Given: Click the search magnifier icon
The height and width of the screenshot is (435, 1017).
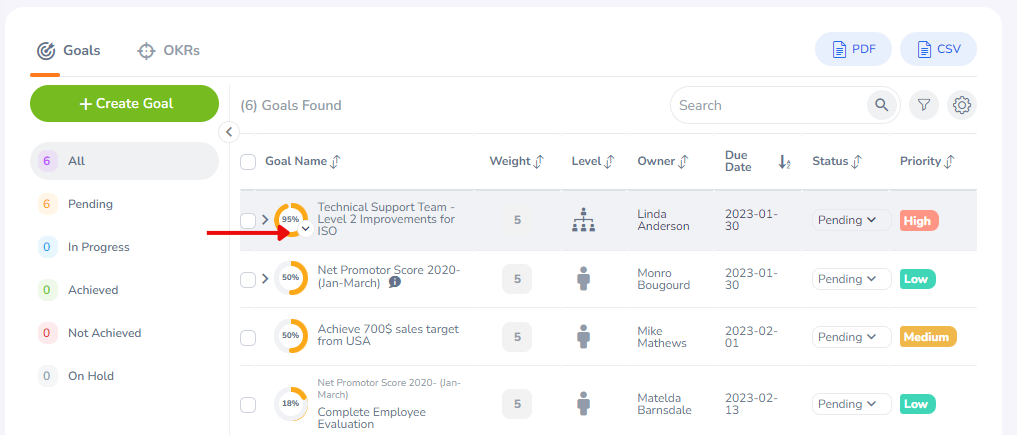Looking at the screenshot, I should tap(881, 105).
